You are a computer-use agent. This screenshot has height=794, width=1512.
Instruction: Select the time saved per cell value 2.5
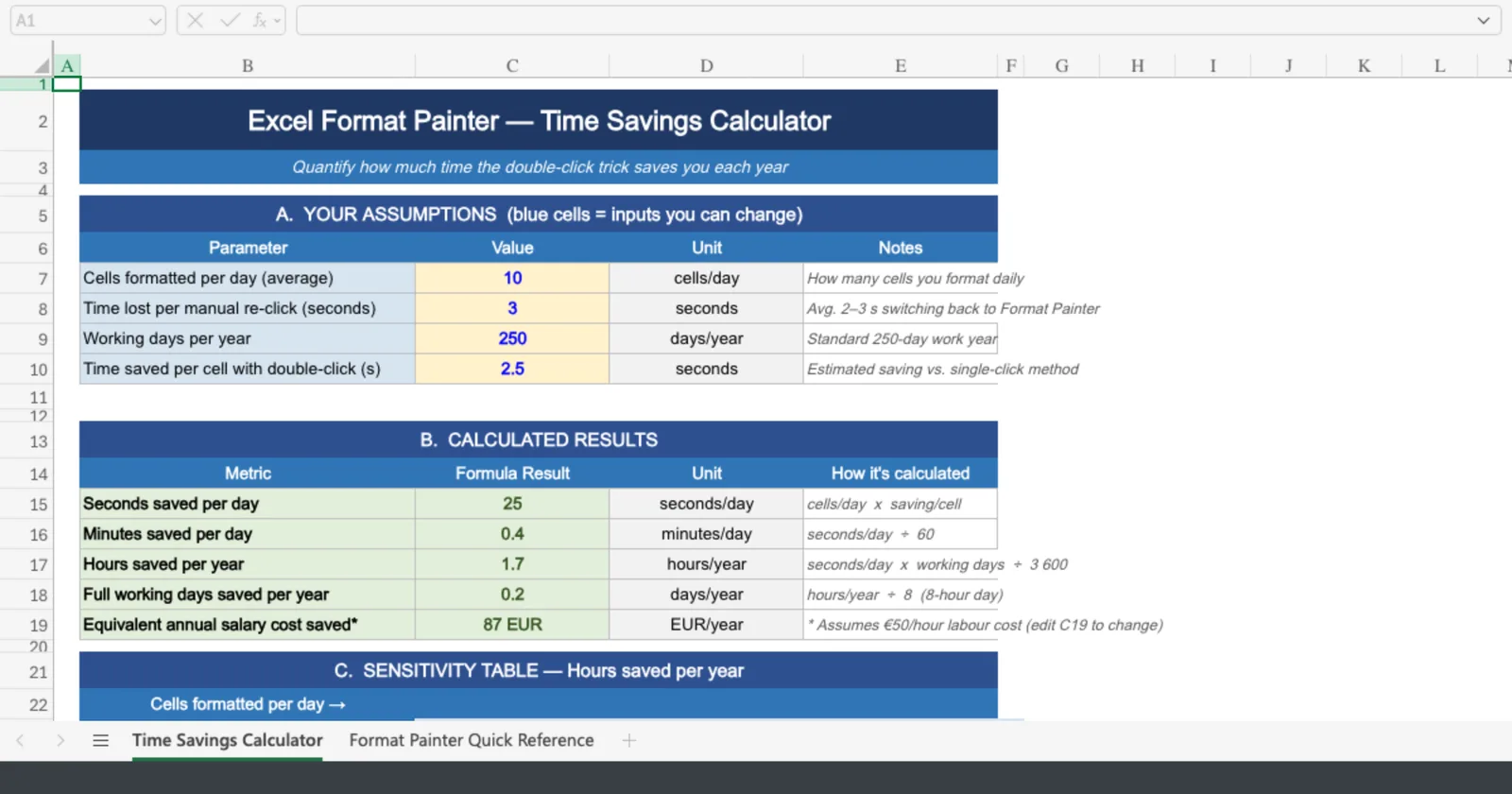pos(512,369)
